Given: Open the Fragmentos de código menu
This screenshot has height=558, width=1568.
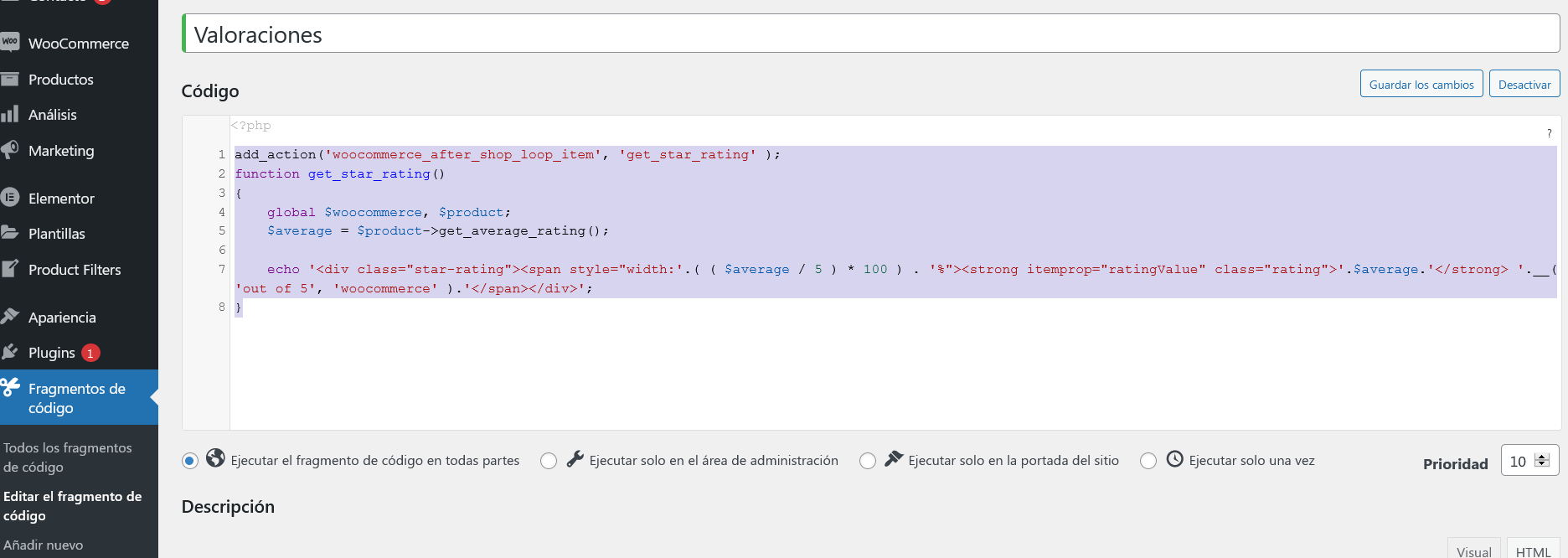Looking at the screenshot, I should [79, 398].
